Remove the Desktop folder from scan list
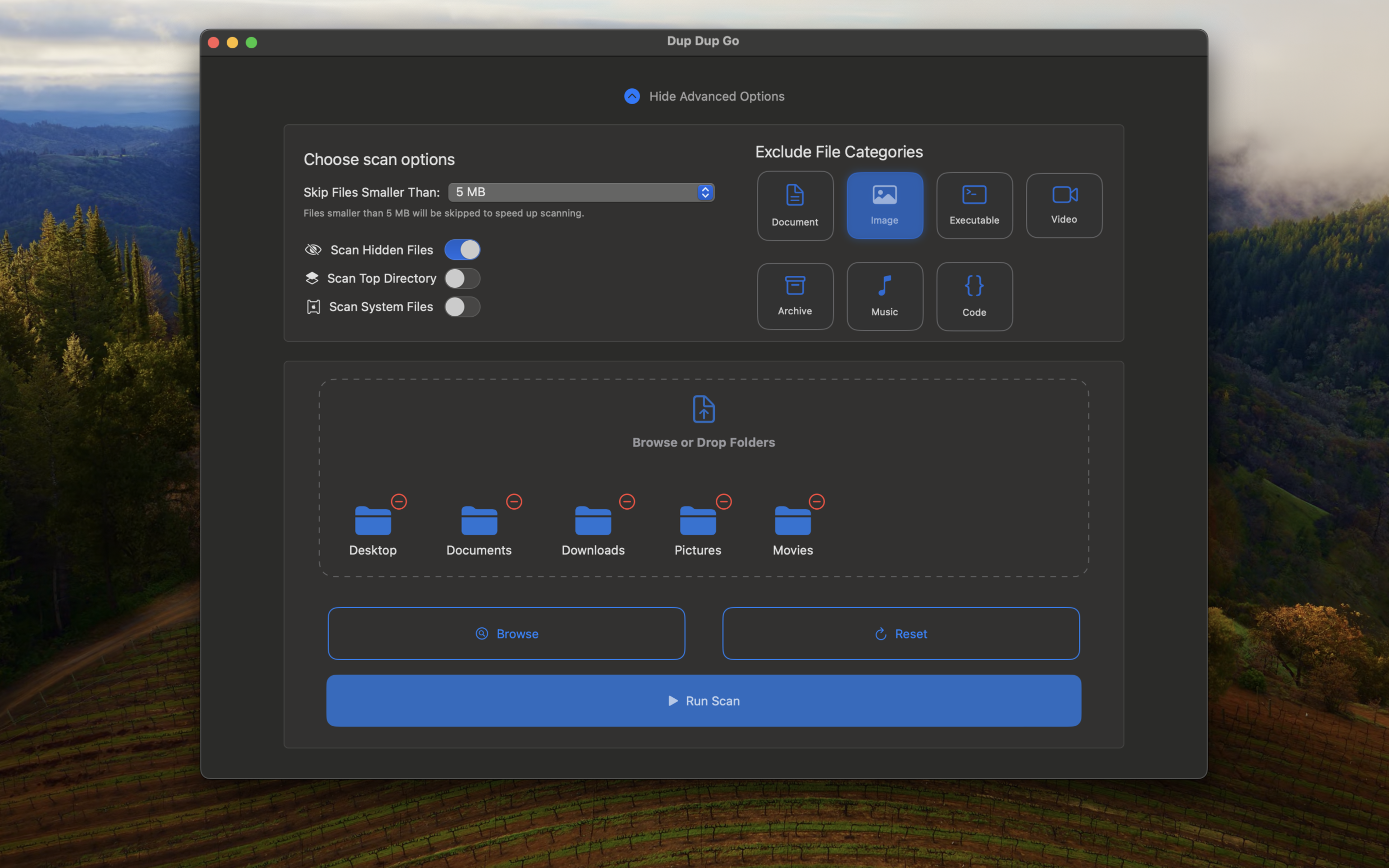The width and height of the screenshot is (1389, 868). tap(399, 502)
